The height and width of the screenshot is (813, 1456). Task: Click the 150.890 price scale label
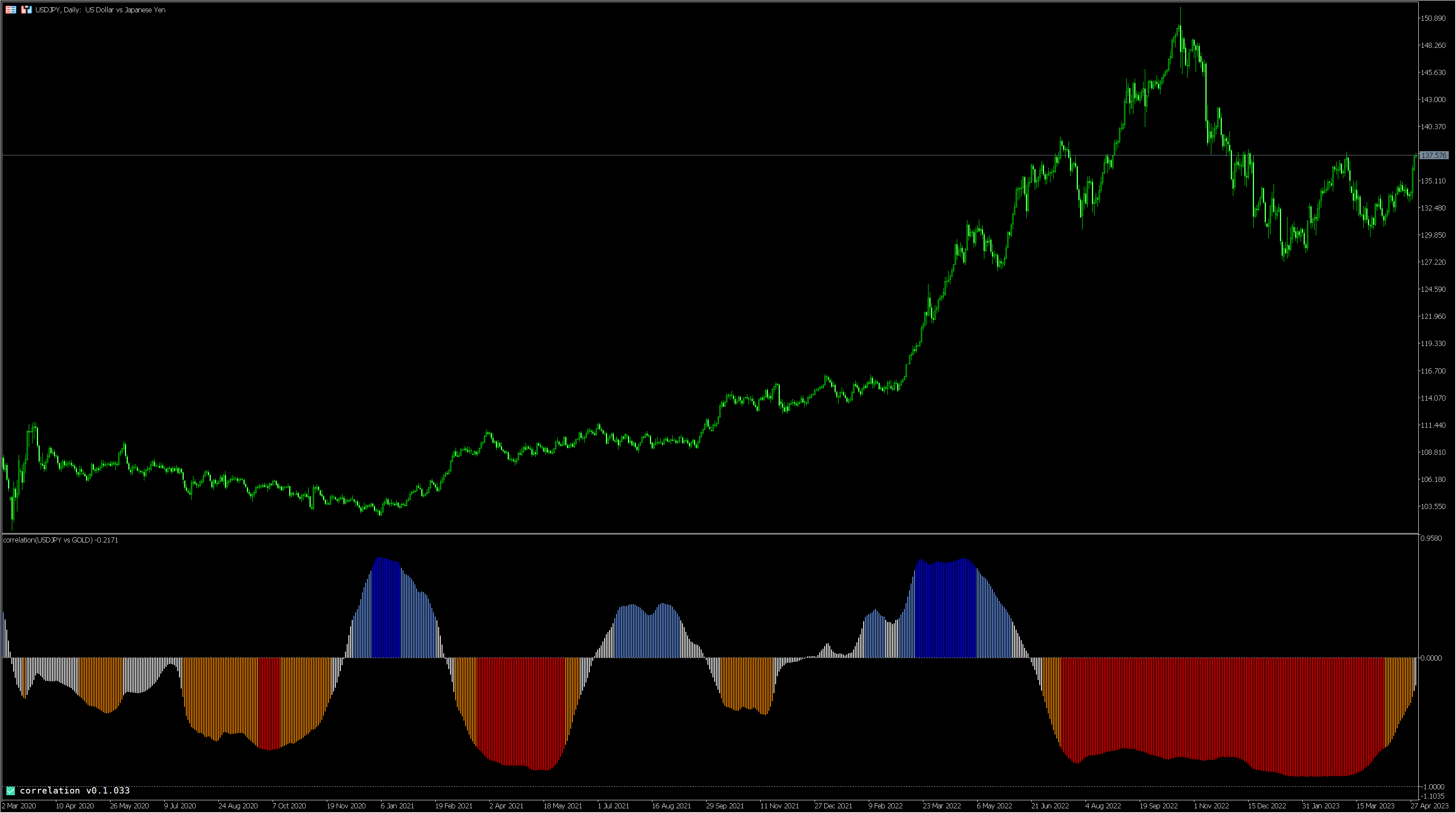(x=1433, y=18)
